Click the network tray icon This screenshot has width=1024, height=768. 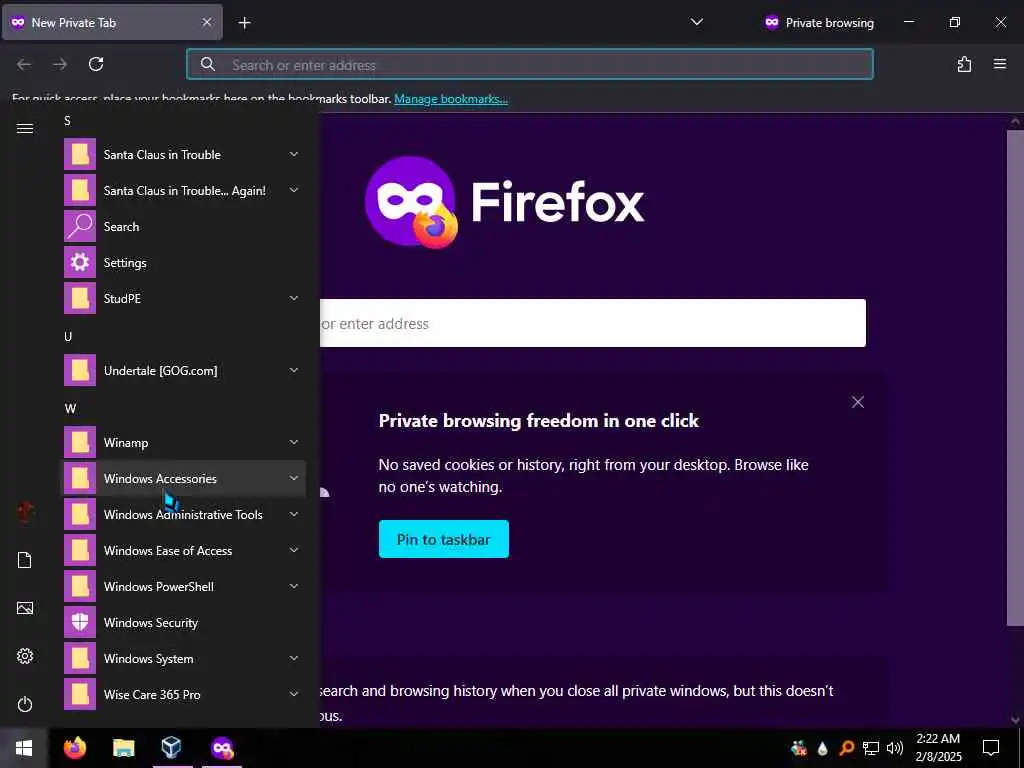[871, 748]
